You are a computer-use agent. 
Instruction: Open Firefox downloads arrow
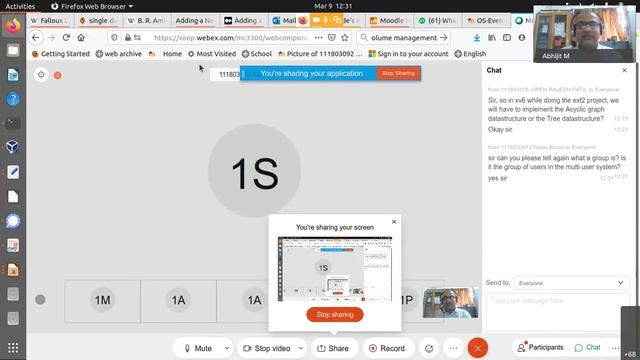pos(477,38)
